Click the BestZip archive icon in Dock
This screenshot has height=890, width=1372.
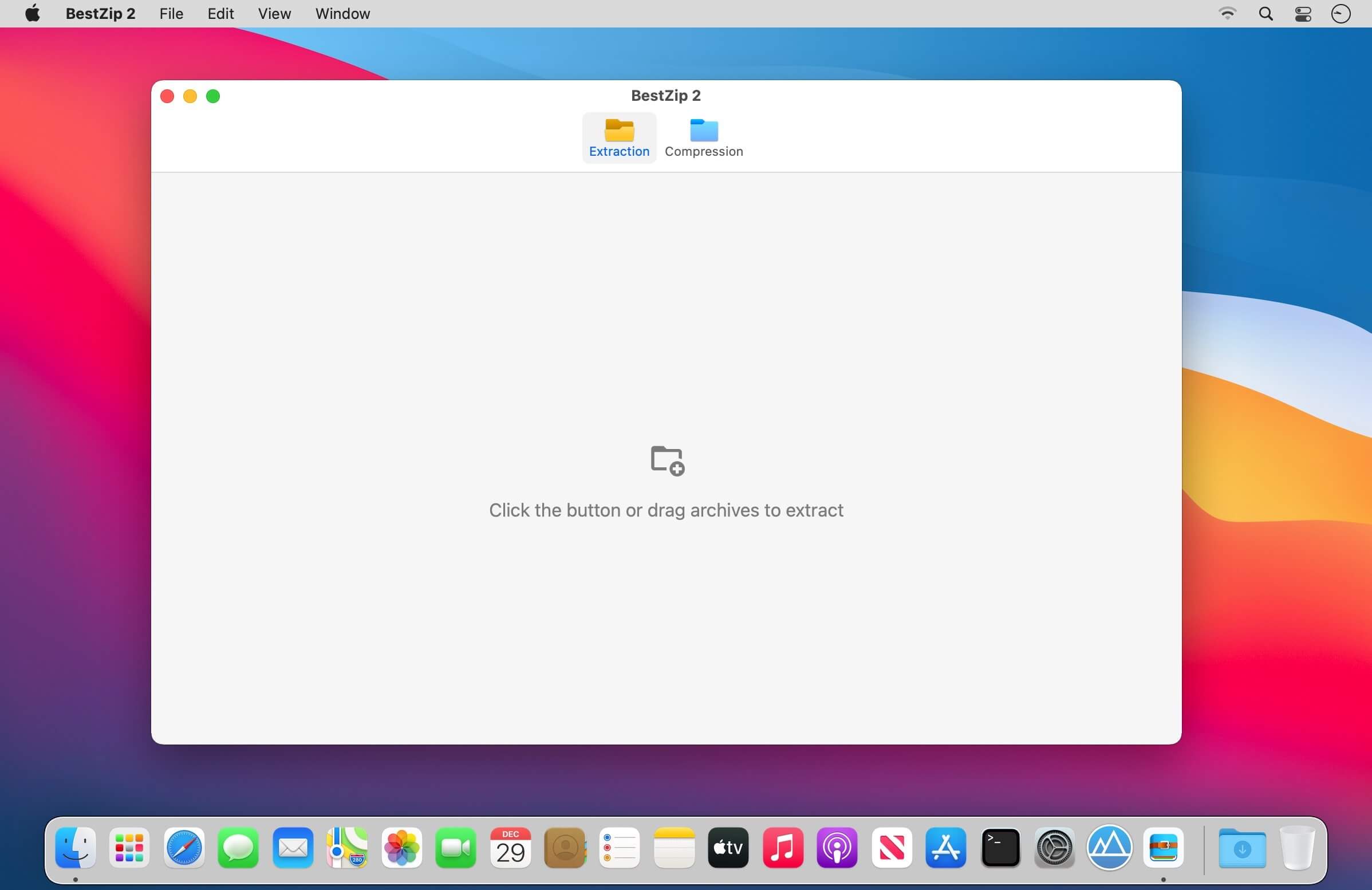[1163, 848]
